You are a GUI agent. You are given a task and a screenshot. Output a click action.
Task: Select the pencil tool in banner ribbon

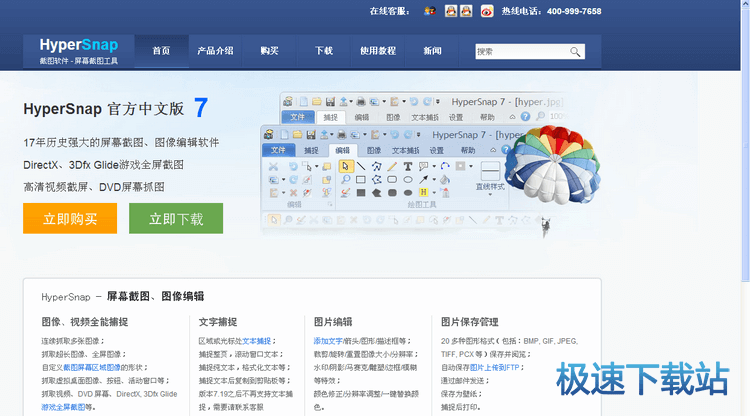[x=392, y=166]
